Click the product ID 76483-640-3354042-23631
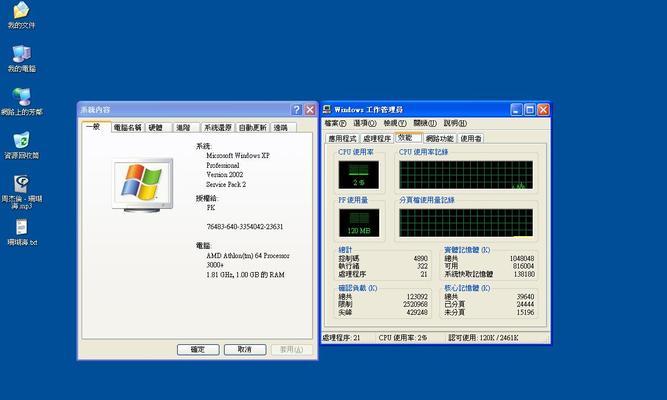This screenshot has width=667, height=400. 245,226
